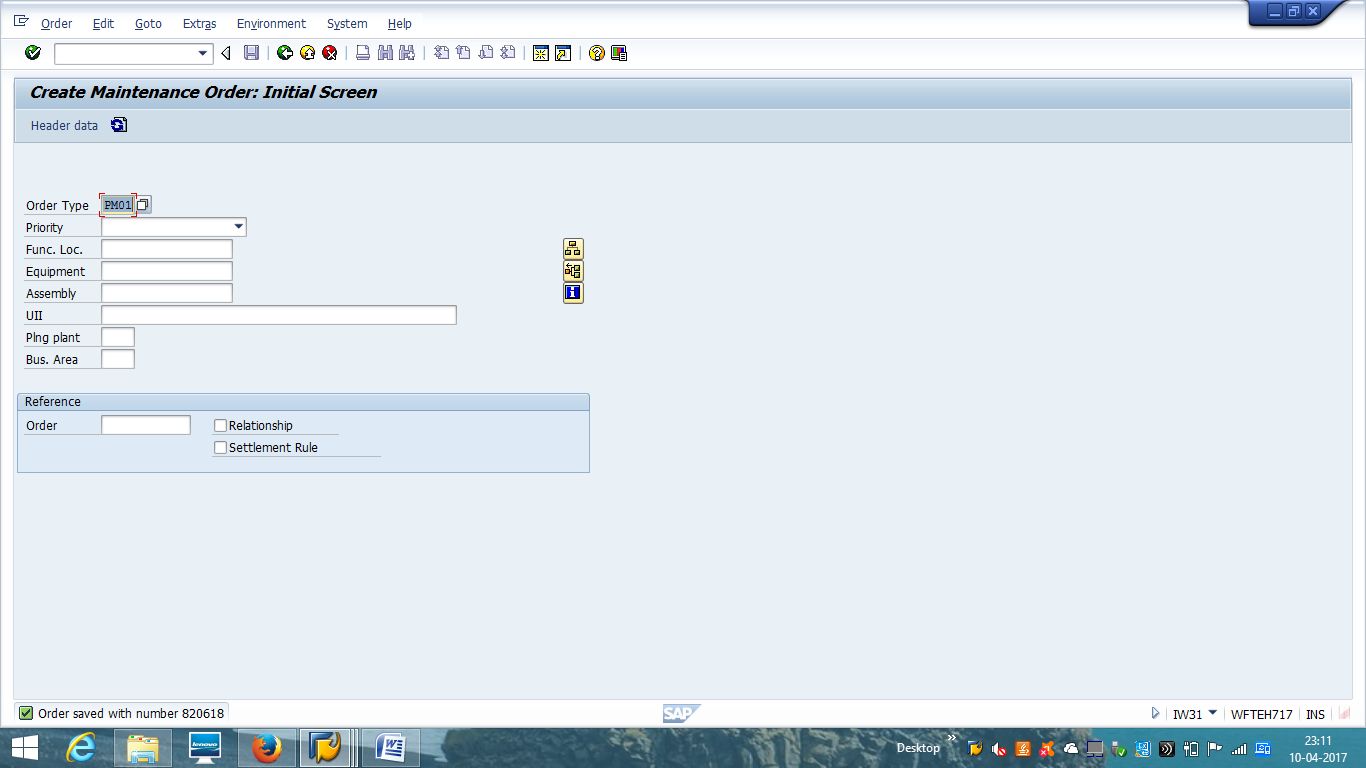Open the Edit menu
This screenshot has width=1366, height=768.
pyautogui.click(x=103, y=23)
